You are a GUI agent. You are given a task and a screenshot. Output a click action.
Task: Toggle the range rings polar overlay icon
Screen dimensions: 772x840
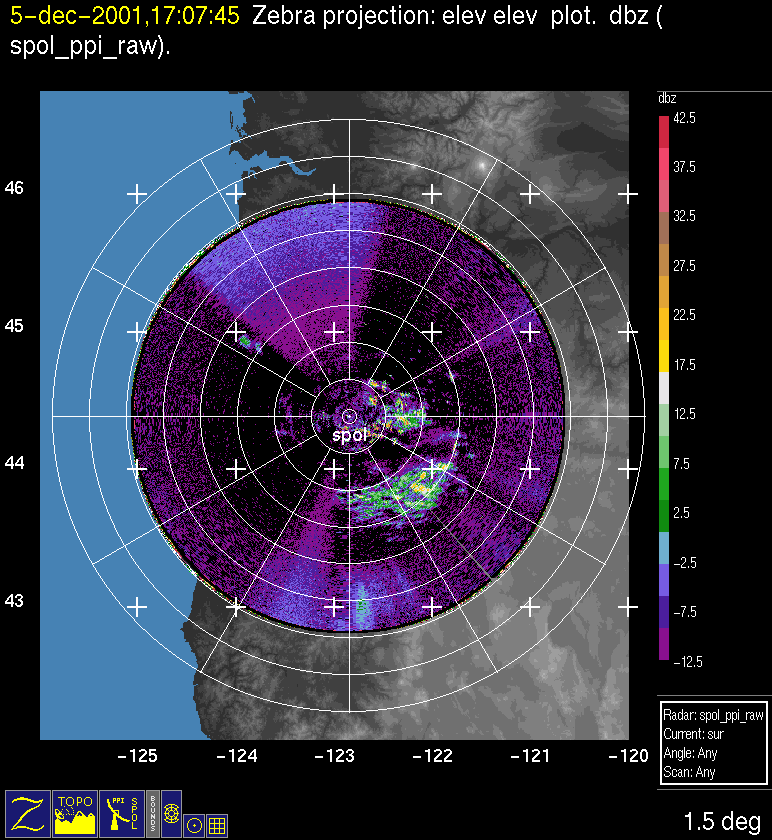coord(171,812)
